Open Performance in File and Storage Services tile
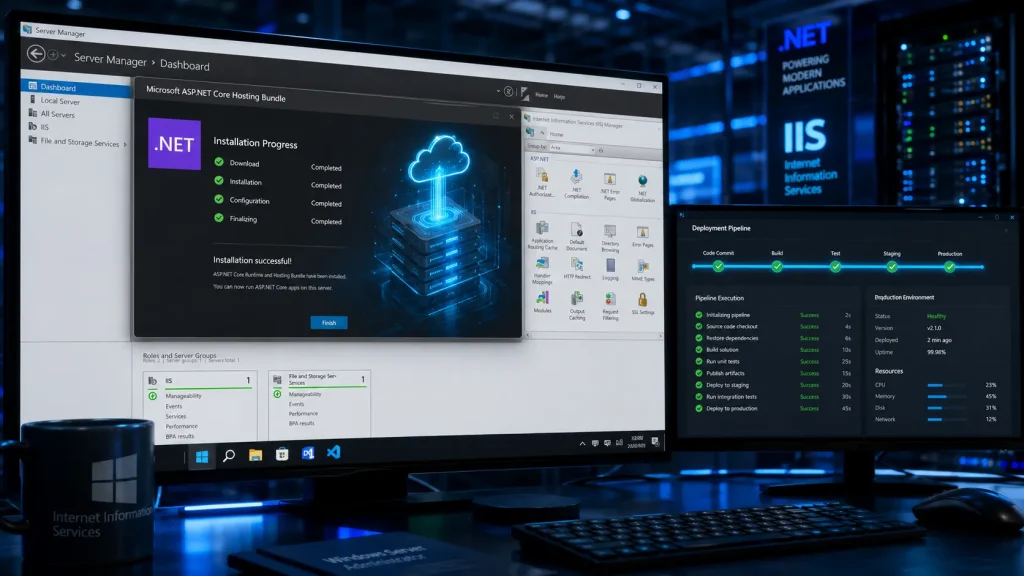 303,413
